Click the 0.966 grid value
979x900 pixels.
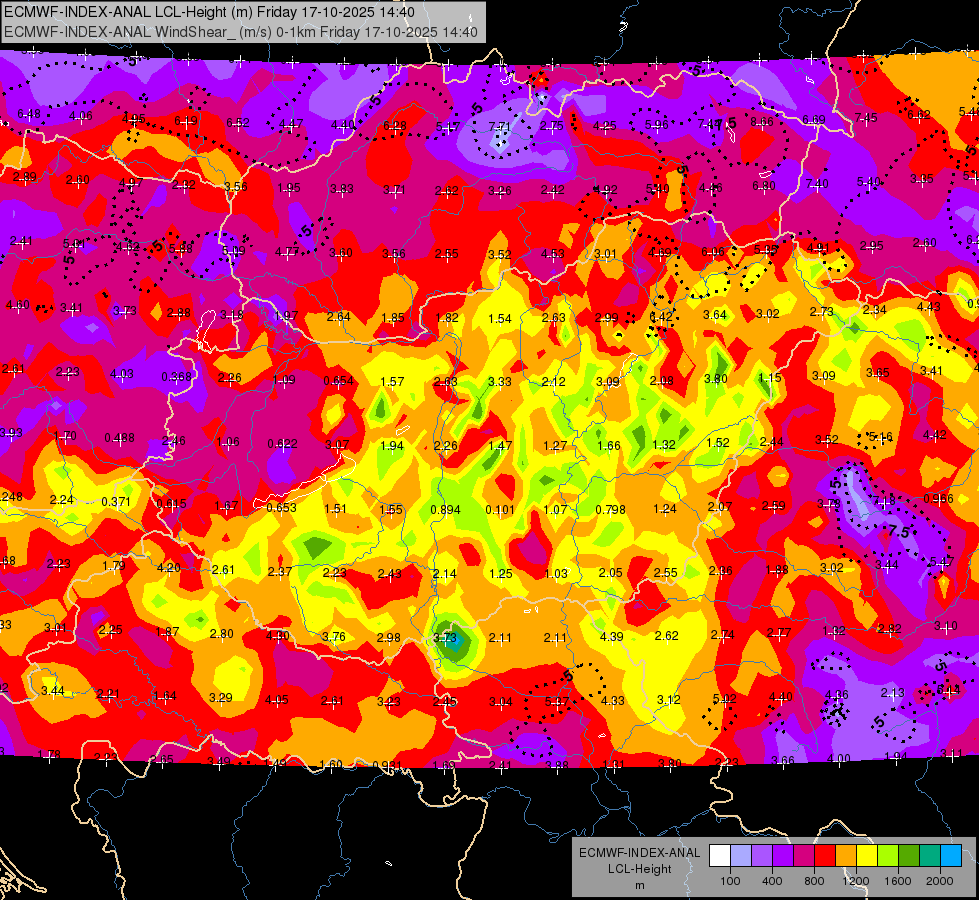pos(938,498)
